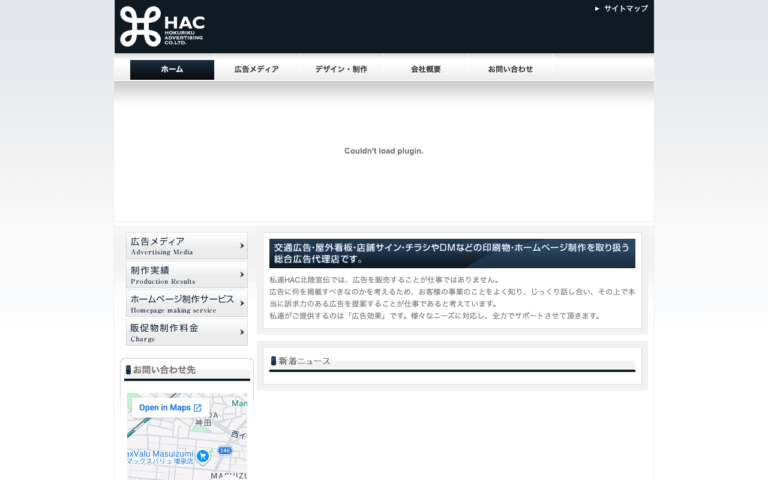Select the ホーム navigation tab

pos(172,70)
